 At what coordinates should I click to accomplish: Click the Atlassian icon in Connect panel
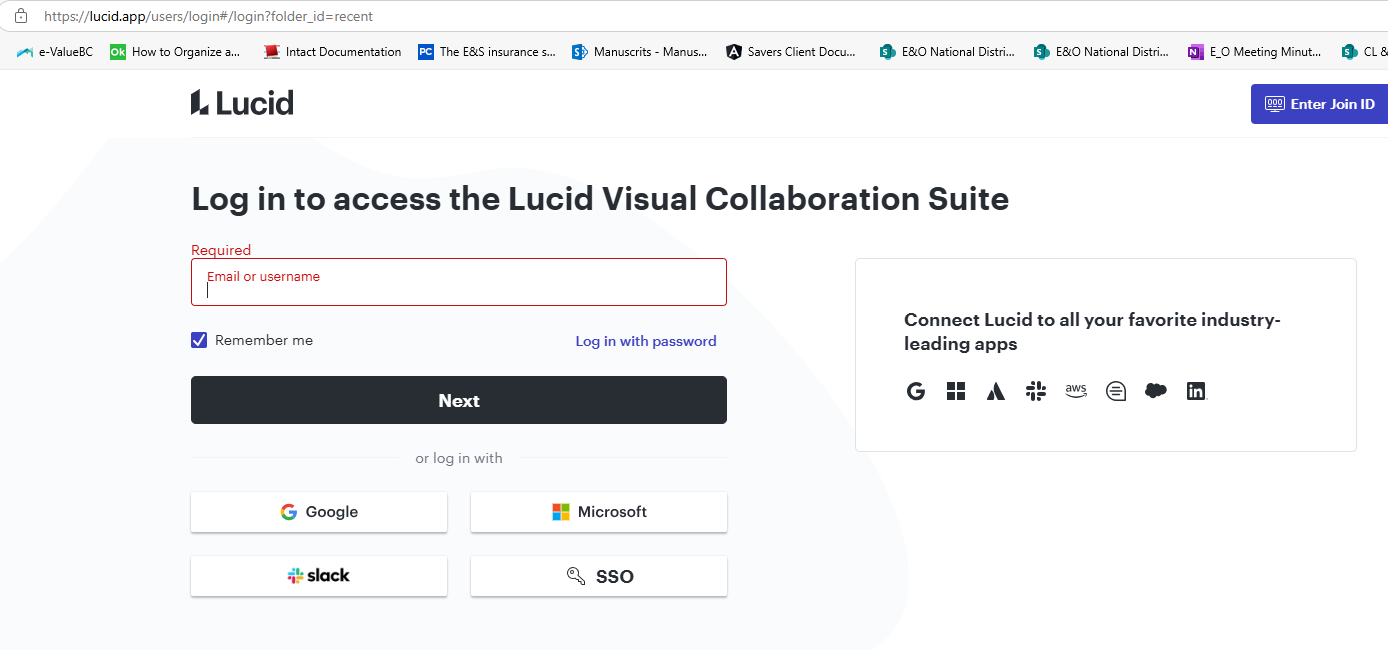coord(995,391)
